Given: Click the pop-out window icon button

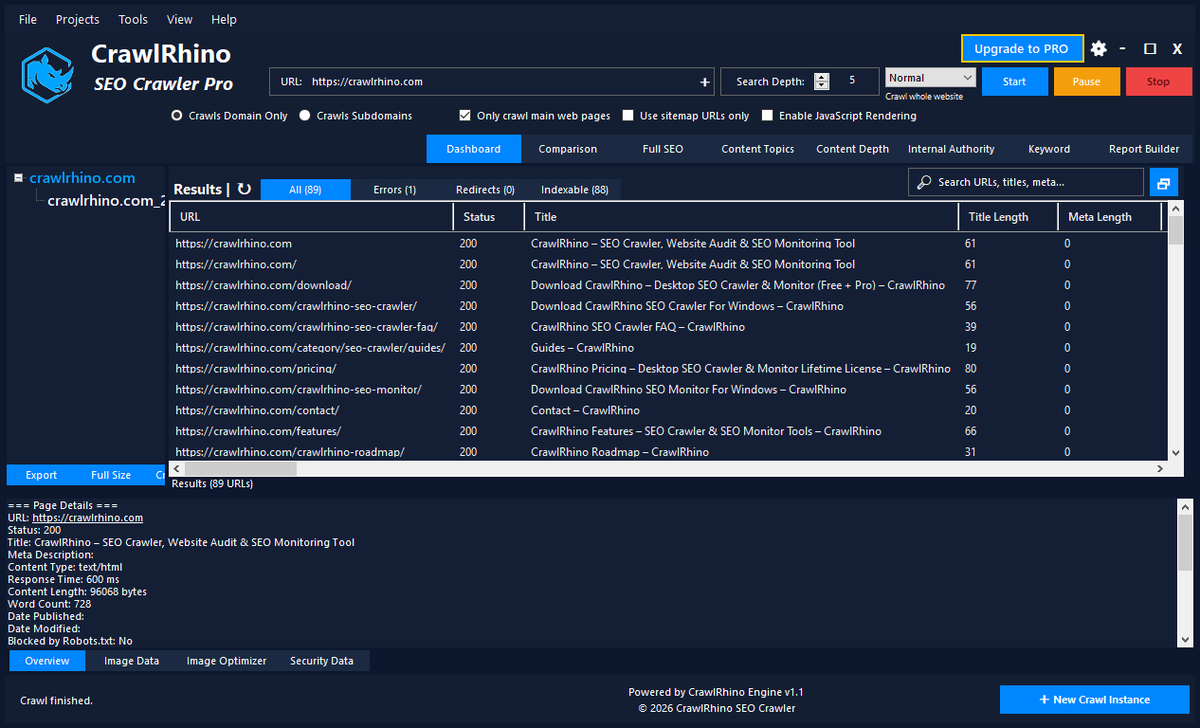Looking at the screenshot, I should (x=1164, y=182).
